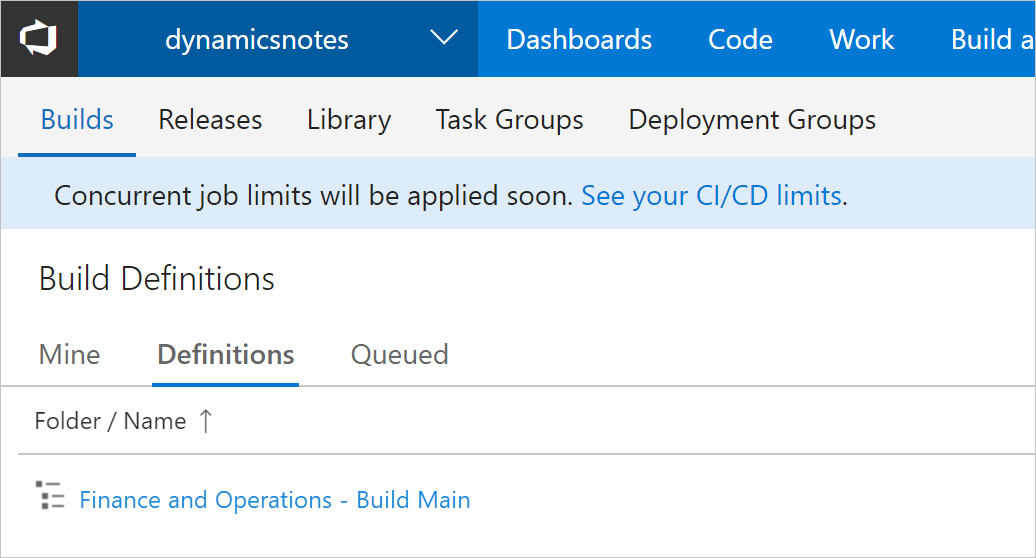
Task: Click the Visual Studio Team Services logo
Action: [x=38, y=39]
